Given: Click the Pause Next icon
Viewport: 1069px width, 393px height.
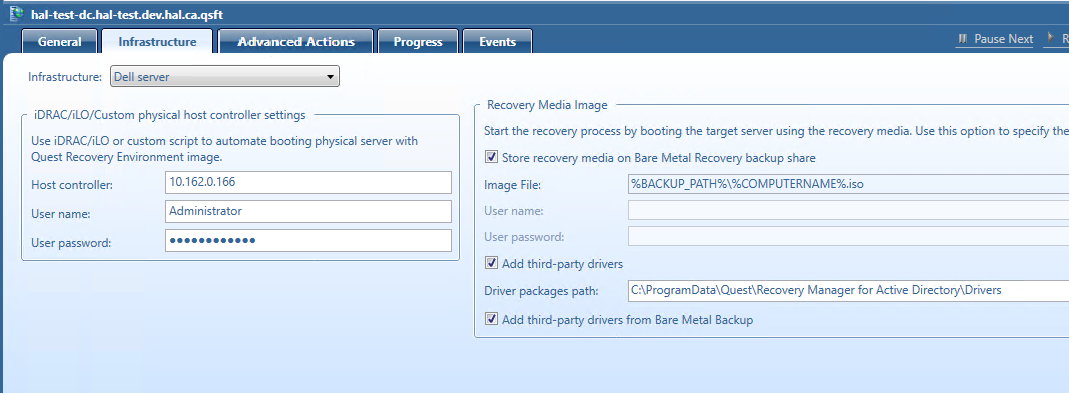Looking at the screenshot, I should tap(963, 39).
